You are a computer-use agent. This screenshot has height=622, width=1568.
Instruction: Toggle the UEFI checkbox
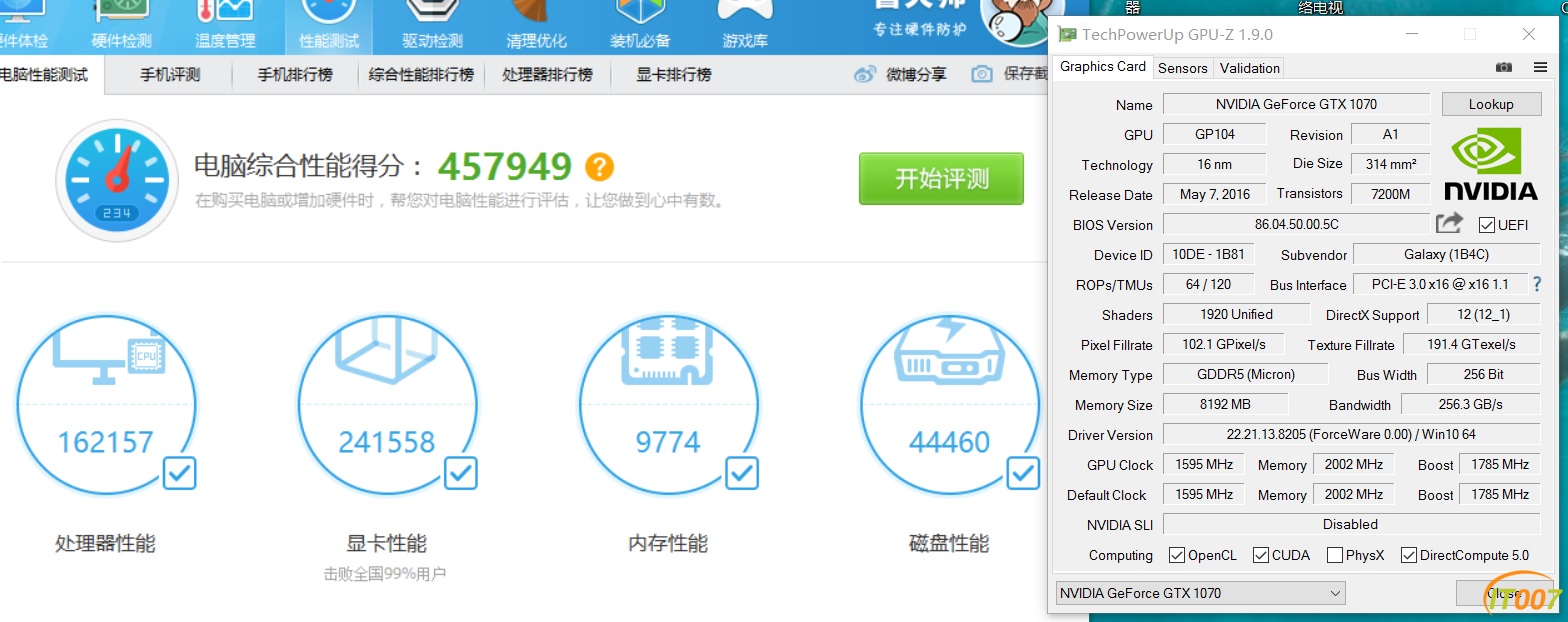(x=1487, y=225)
